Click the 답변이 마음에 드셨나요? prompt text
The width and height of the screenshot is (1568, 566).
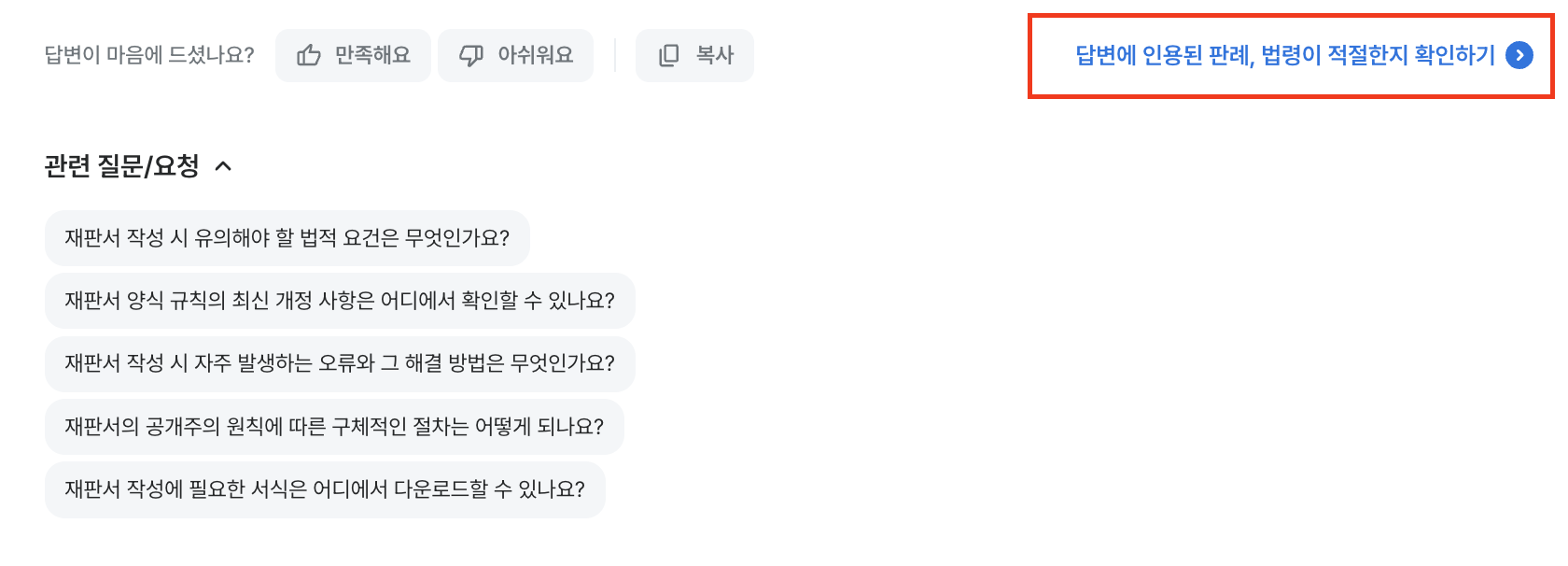click(149, 56)
